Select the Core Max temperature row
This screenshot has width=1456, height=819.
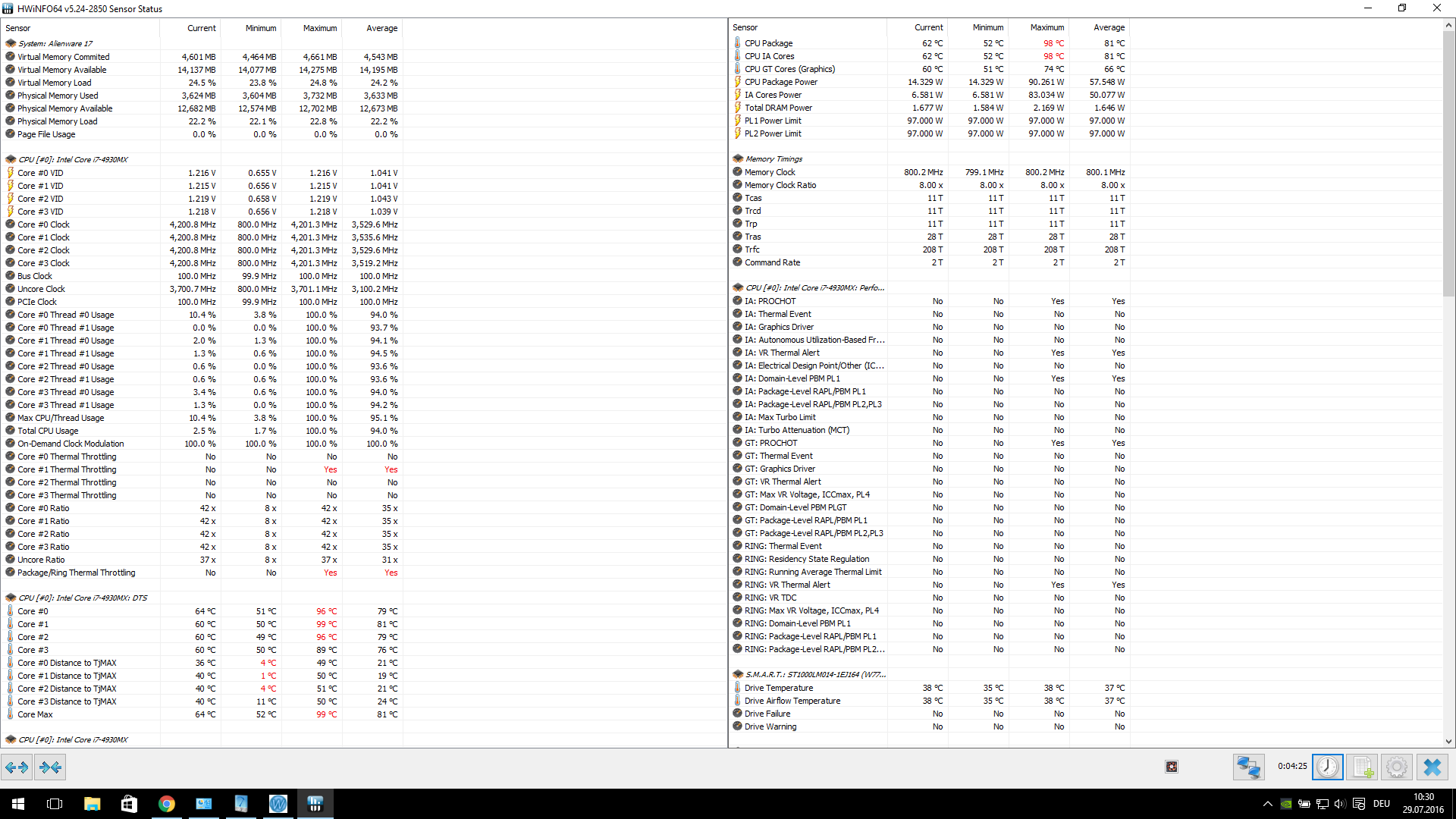(x=201, y=714)
